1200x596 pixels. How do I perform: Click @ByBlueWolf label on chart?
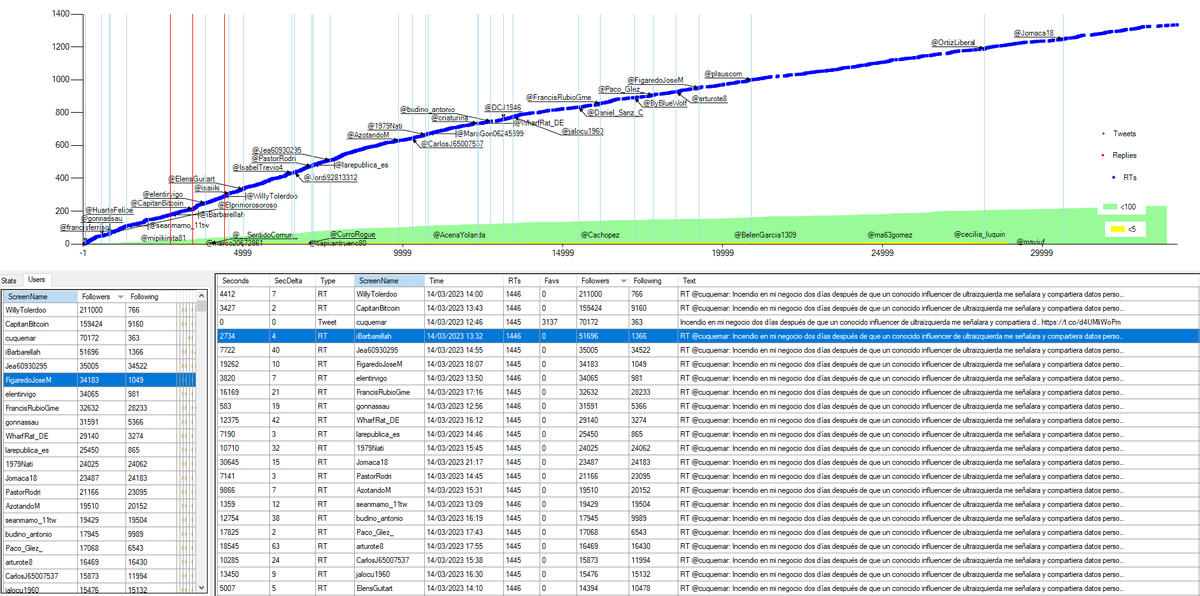click(663, 103)
